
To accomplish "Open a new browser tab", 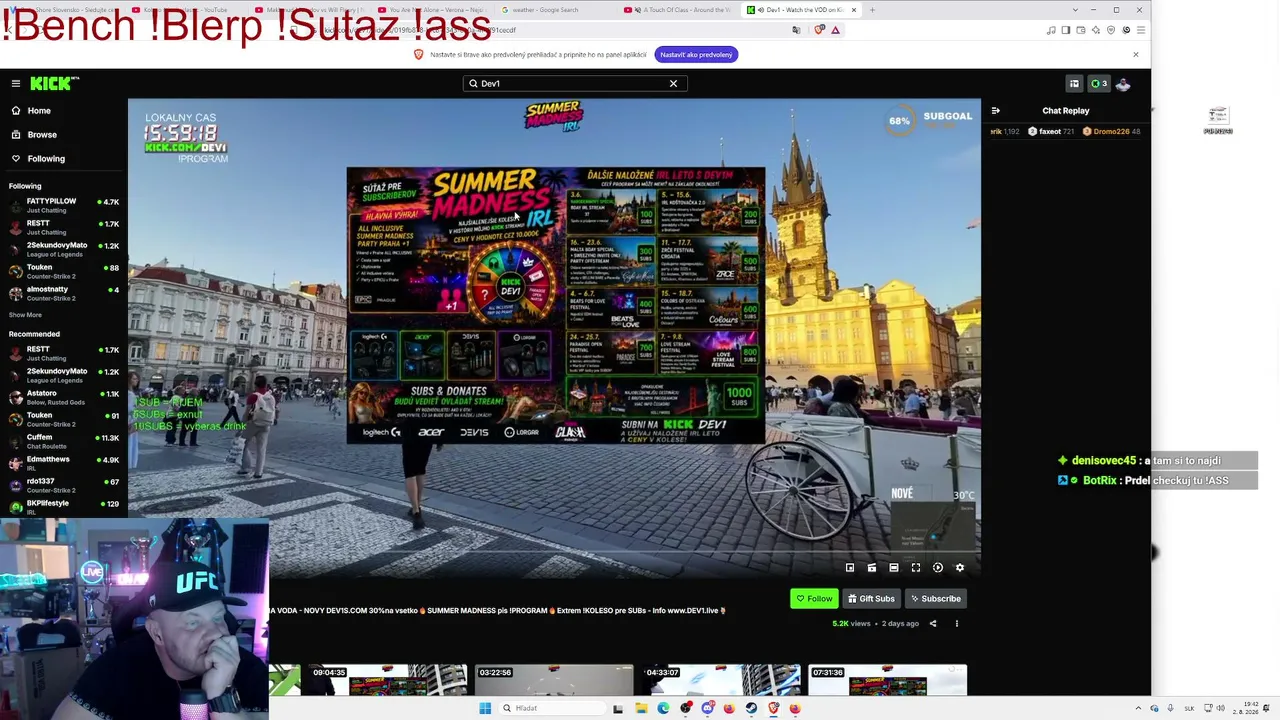I will click(x=872, y=10).
